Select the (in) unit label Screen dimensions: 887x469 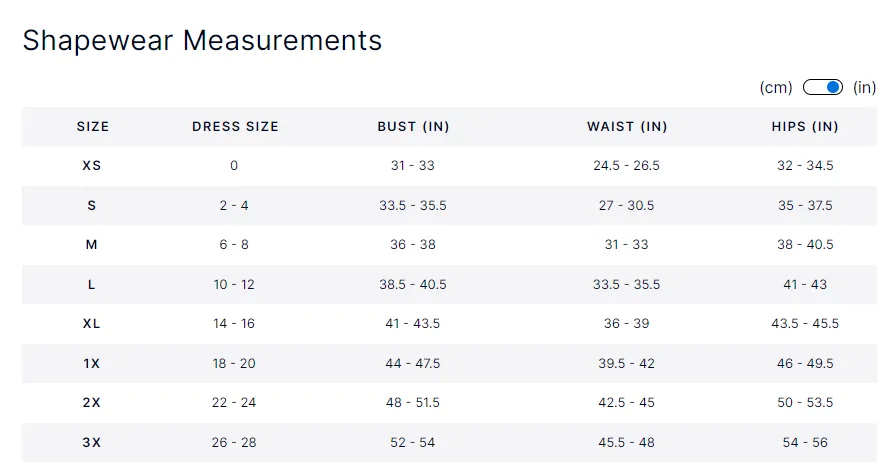tap(864, 88)
